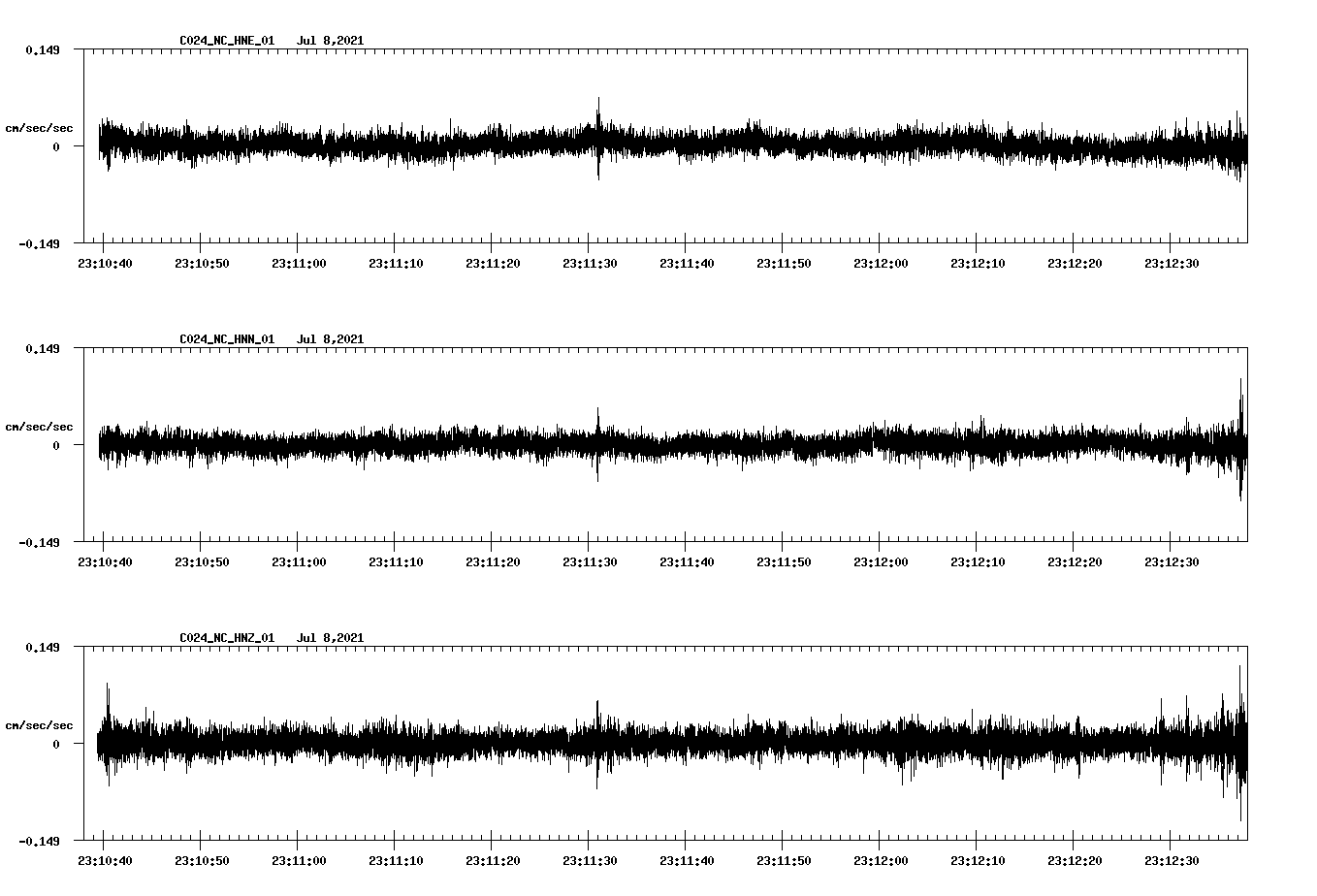Pick 23:11:00 time label under HNN plot

point(299,562)
